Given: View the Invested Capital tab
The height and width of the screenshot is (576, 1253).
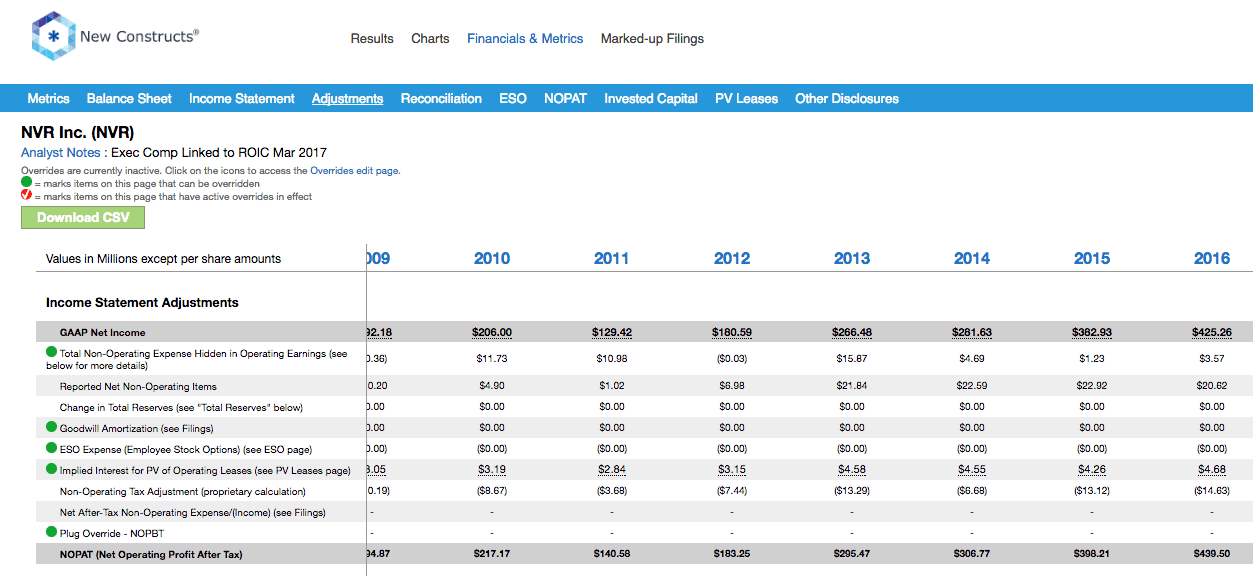Looking at the screenshot, I should [x=651, y=98].
